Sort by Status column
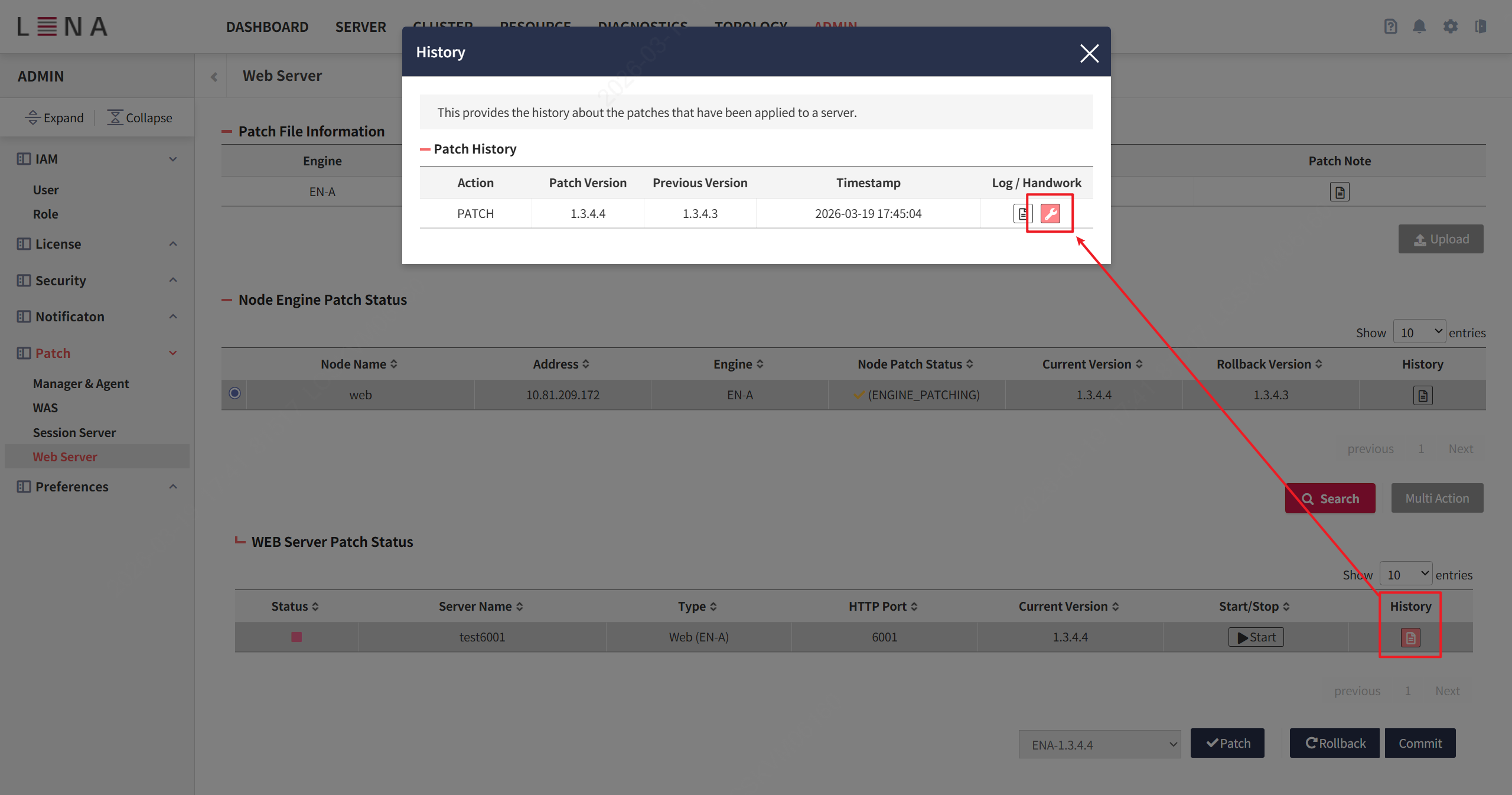This screenshot has height=795, width=1512. pyautogui.click(x=295, y=607)
